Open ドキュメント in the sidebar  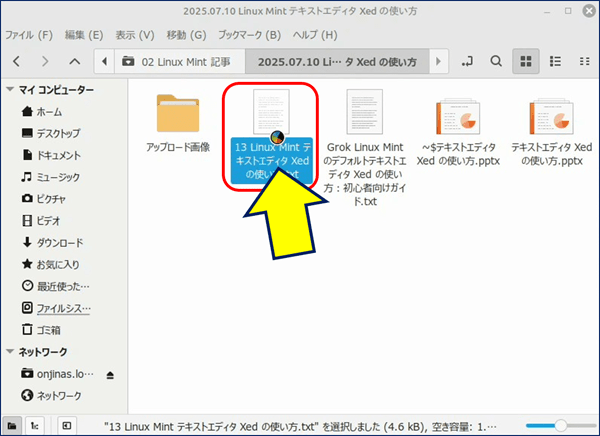pyautogui.click(x=51, y=155)
